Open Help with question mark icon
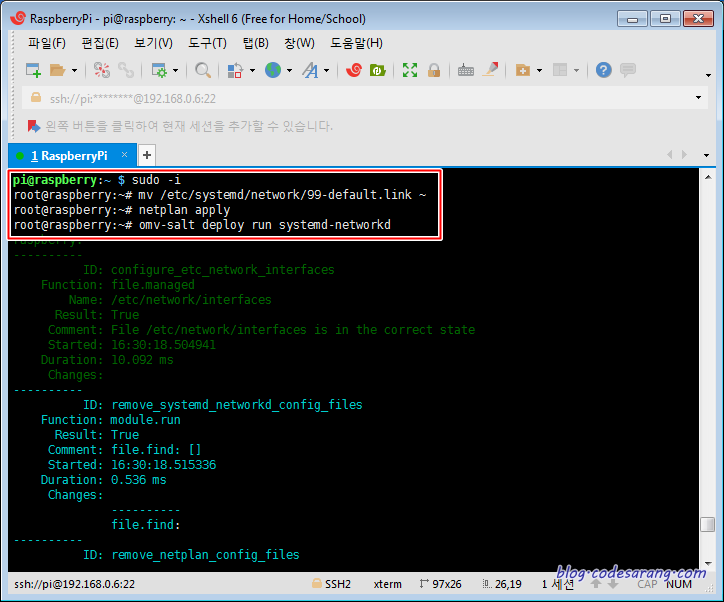Image resolution: width=724 pixels, height=602 pixels. pos(603,70)
